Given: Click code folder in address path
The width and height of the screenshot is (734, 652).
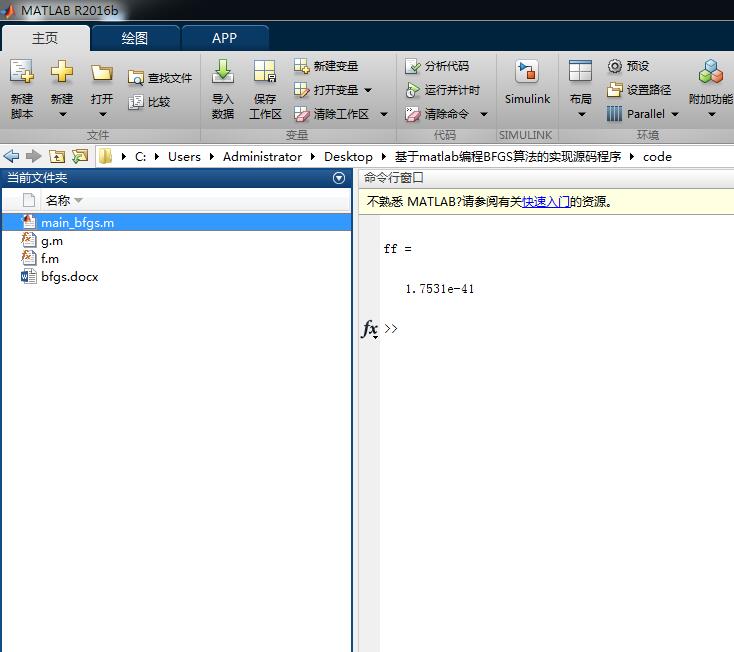Looking at the screenshot, I should pyautogui.click(x=657, y=156).
